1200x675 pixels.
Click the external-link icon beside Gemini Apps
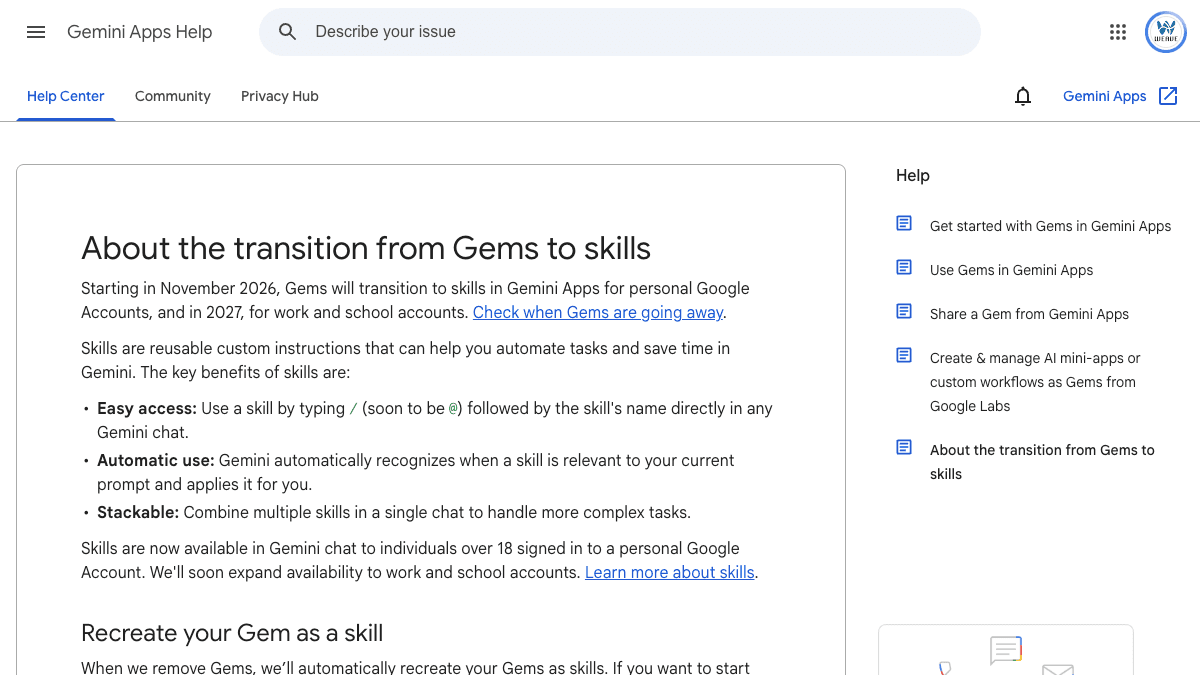[x=1168, y=96]
